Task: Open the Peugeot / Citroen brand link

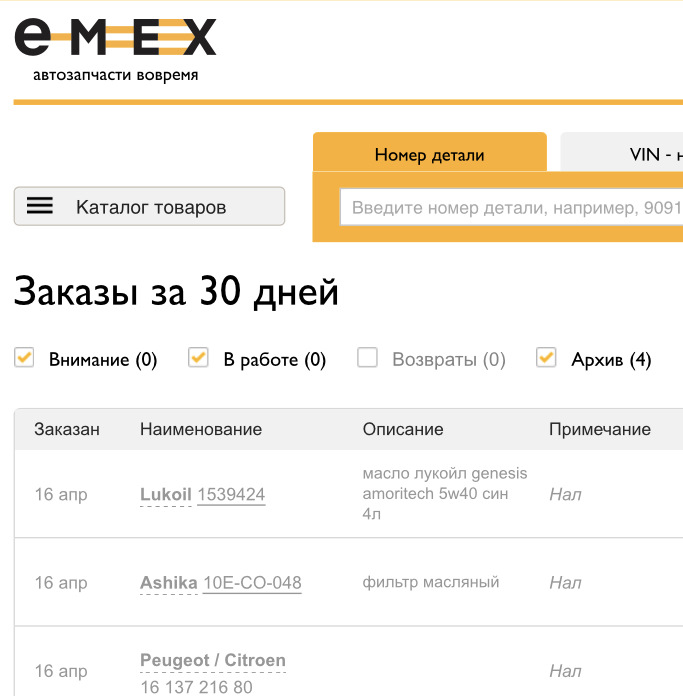Action: point(213,660)
